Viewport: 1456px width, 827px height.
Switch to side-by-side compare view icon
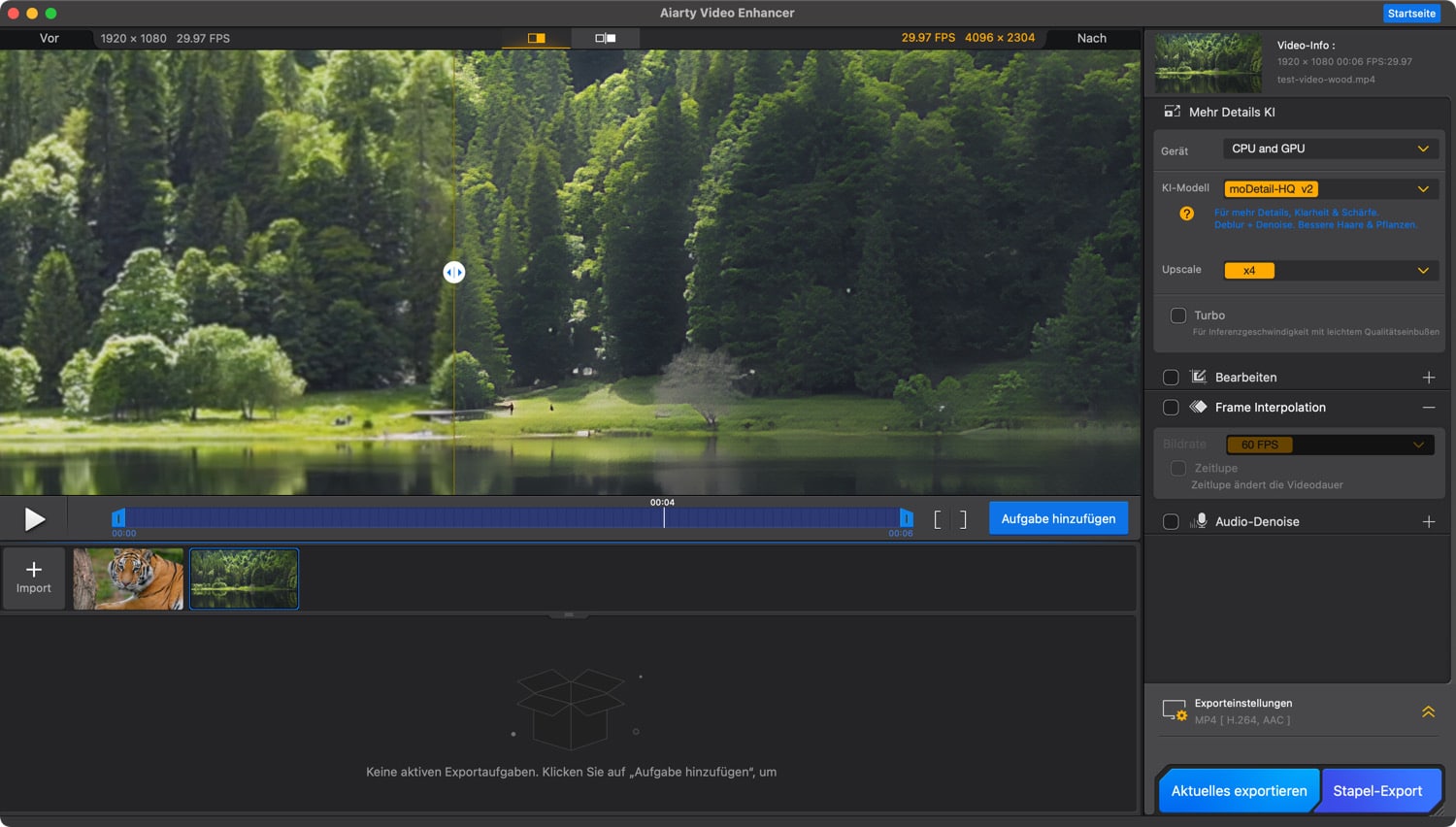605,38
